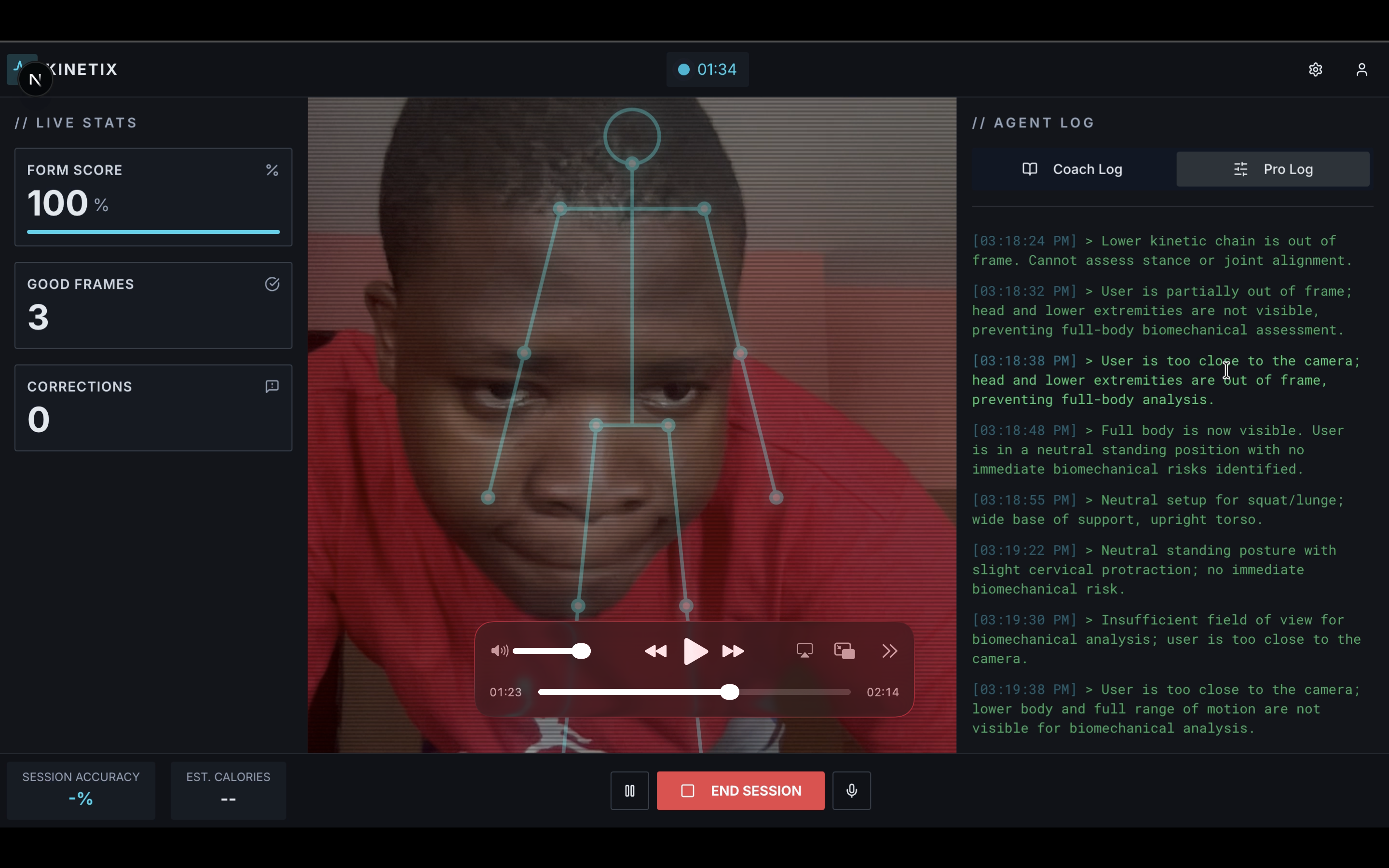Expand more video controls double chevron
Image resolution: width=1389 pixels, height=868 pixels.
coord(889,651)
